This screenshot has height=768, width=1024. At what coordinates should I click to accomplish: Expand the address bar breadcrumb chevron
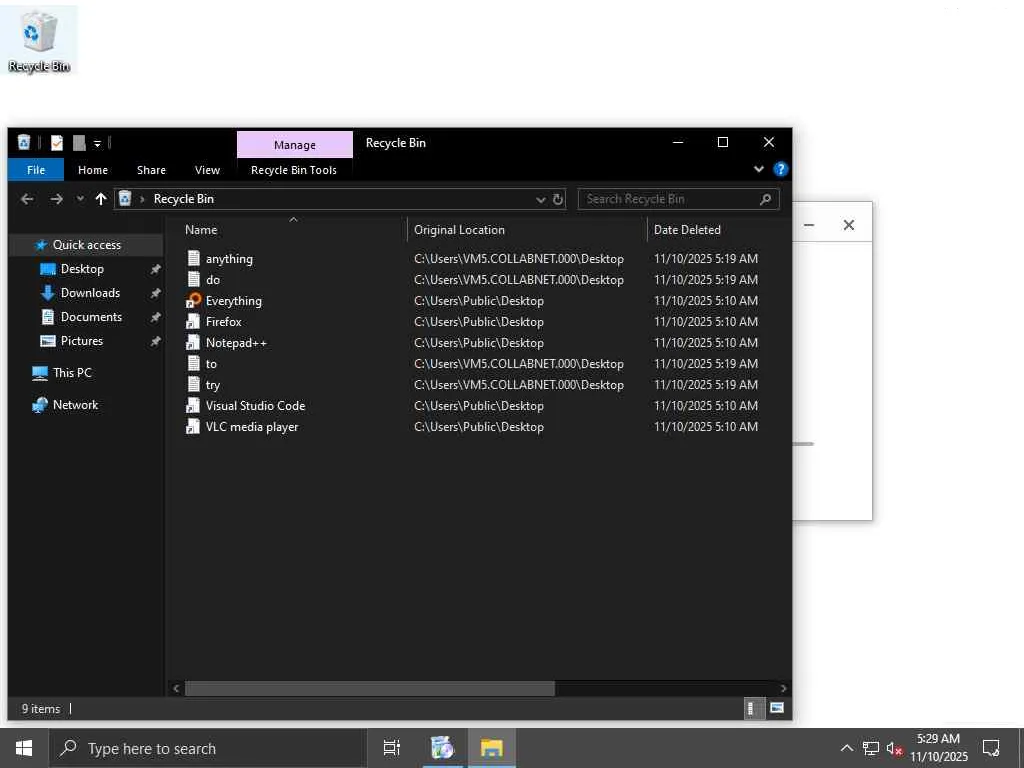[142, 199]
